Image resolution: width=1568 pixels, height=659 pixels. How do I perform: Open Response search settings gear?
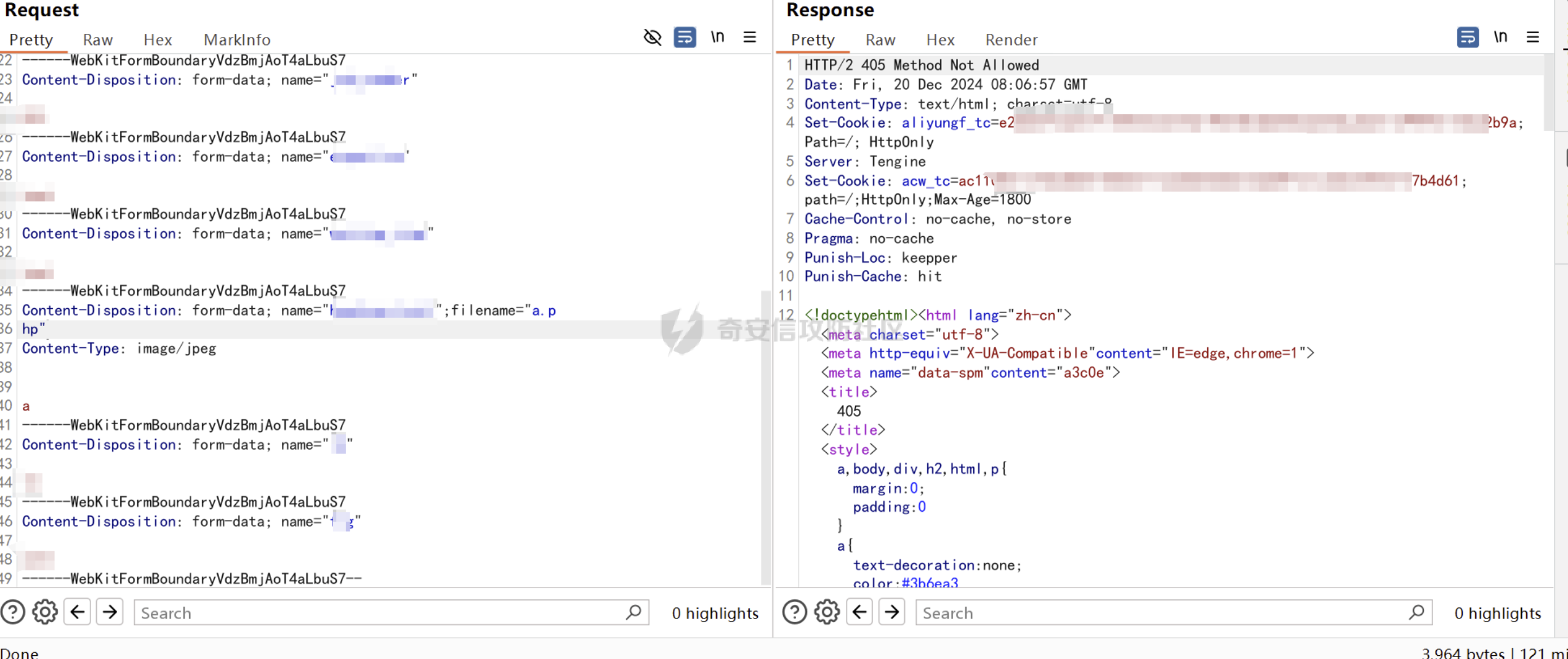[x=827, y=612]
